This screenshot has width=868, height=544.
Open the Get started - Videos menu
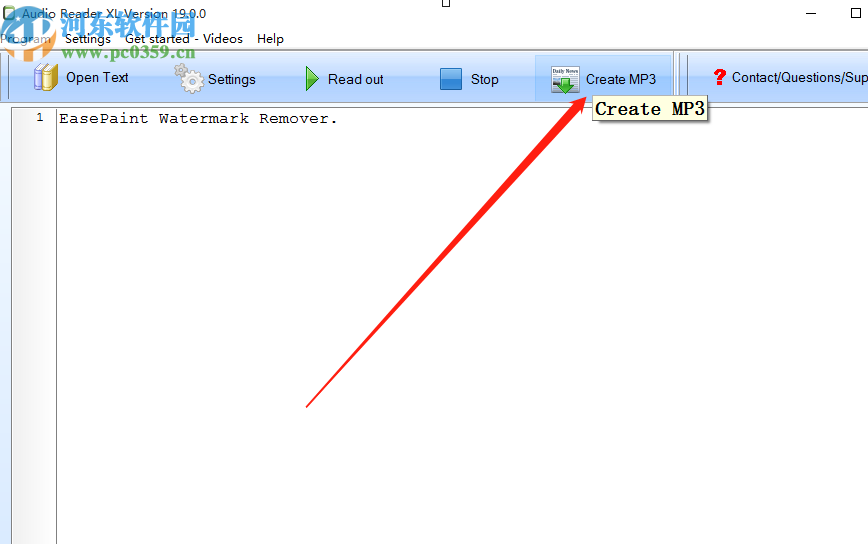point(184,39)
